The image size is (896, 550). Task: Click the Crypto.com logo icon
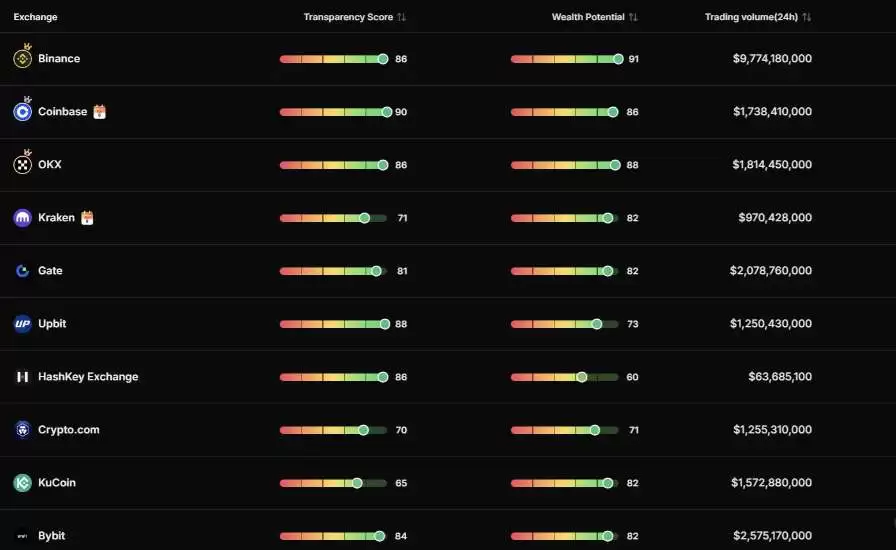click(x=22, y=430)
